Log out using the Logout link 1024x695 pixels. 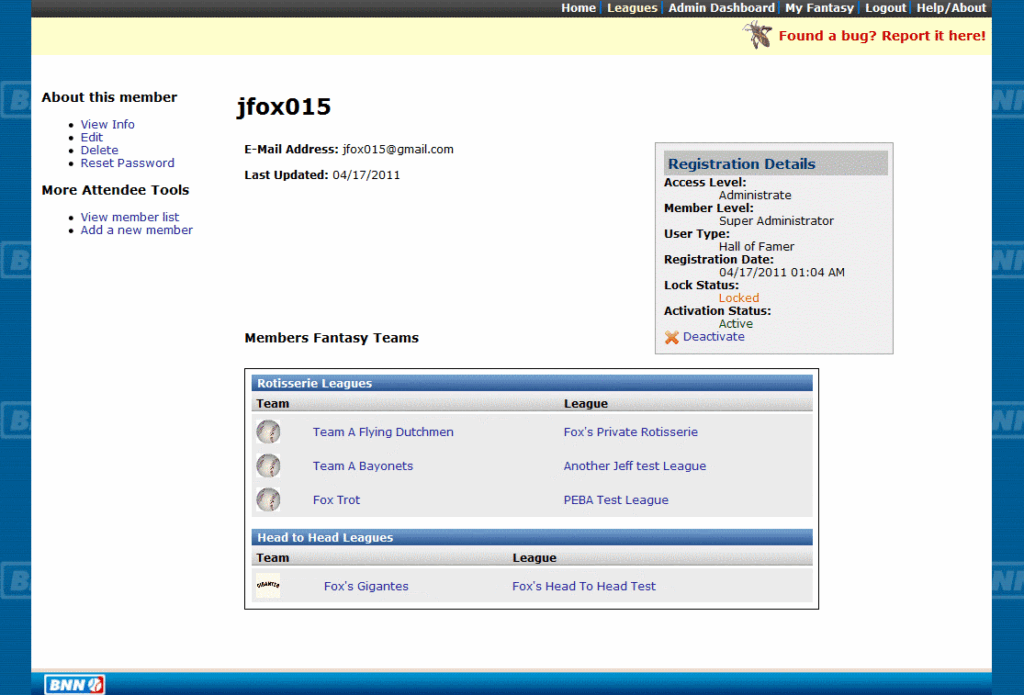pos(885,8)
